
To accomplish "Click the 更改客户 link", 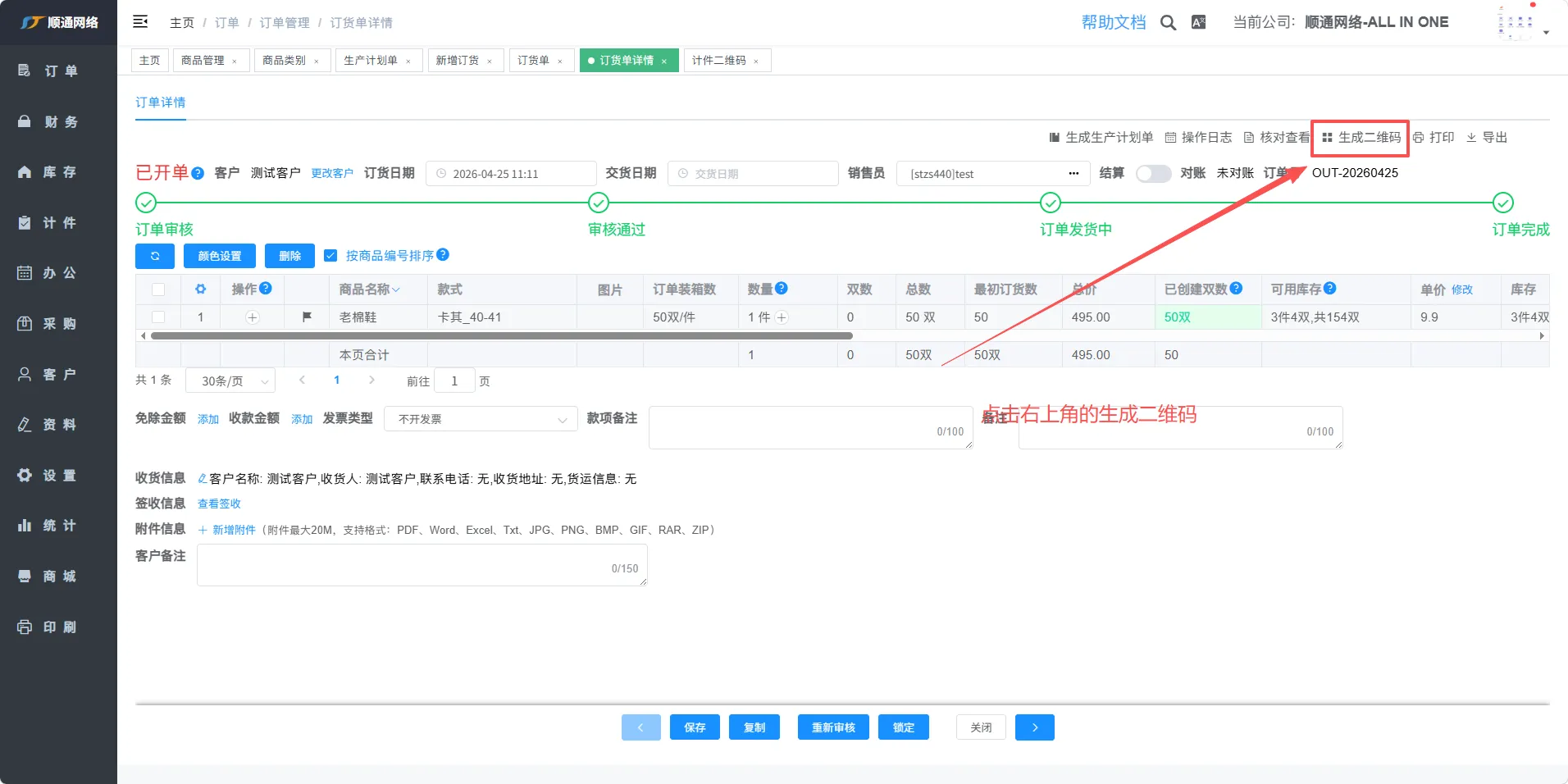I will 332,174.
